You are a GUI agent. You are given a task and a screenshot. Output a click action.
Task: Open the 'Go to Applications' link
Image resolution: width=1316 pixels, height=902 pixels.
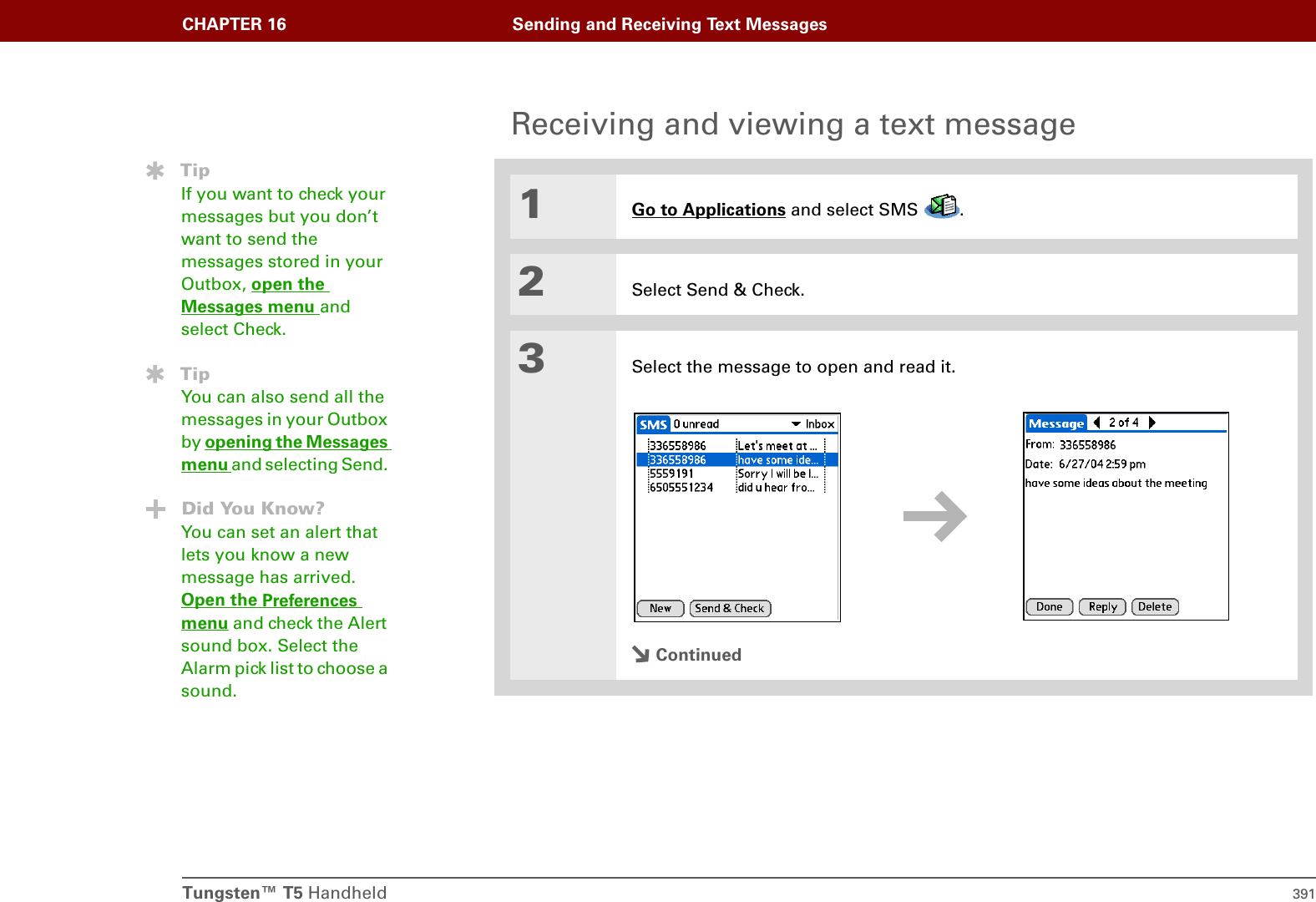click(x=708, y=210)
